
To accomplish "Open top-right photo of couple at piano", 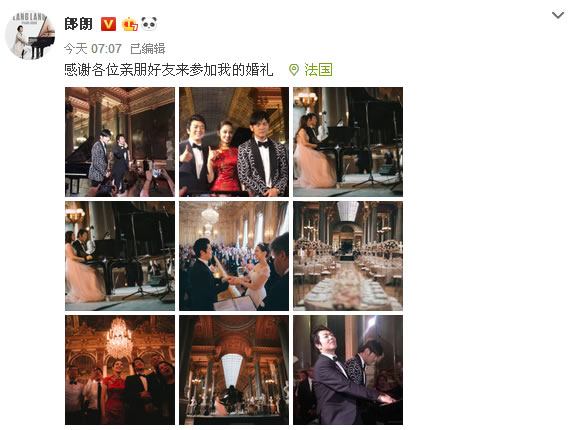I will point(348,142).
